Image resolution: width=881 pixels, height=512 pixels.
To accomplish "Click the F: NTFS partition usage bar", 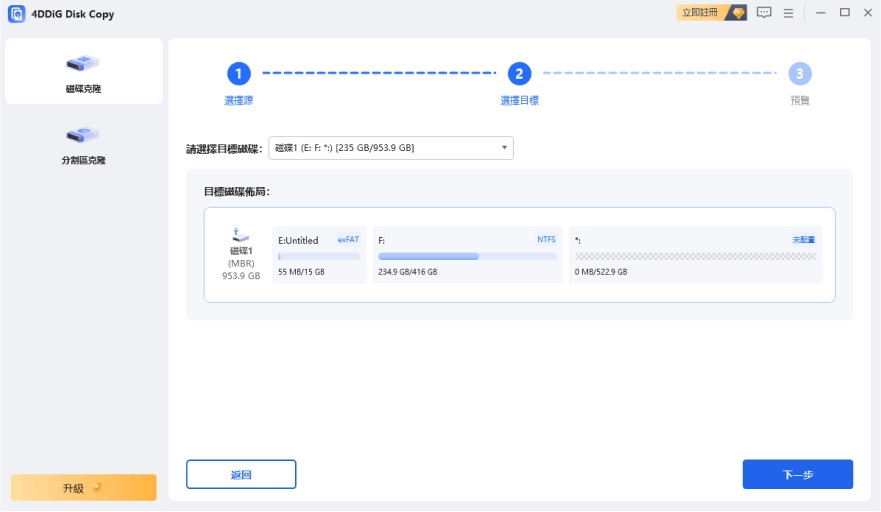I will (x=467, y=257).
